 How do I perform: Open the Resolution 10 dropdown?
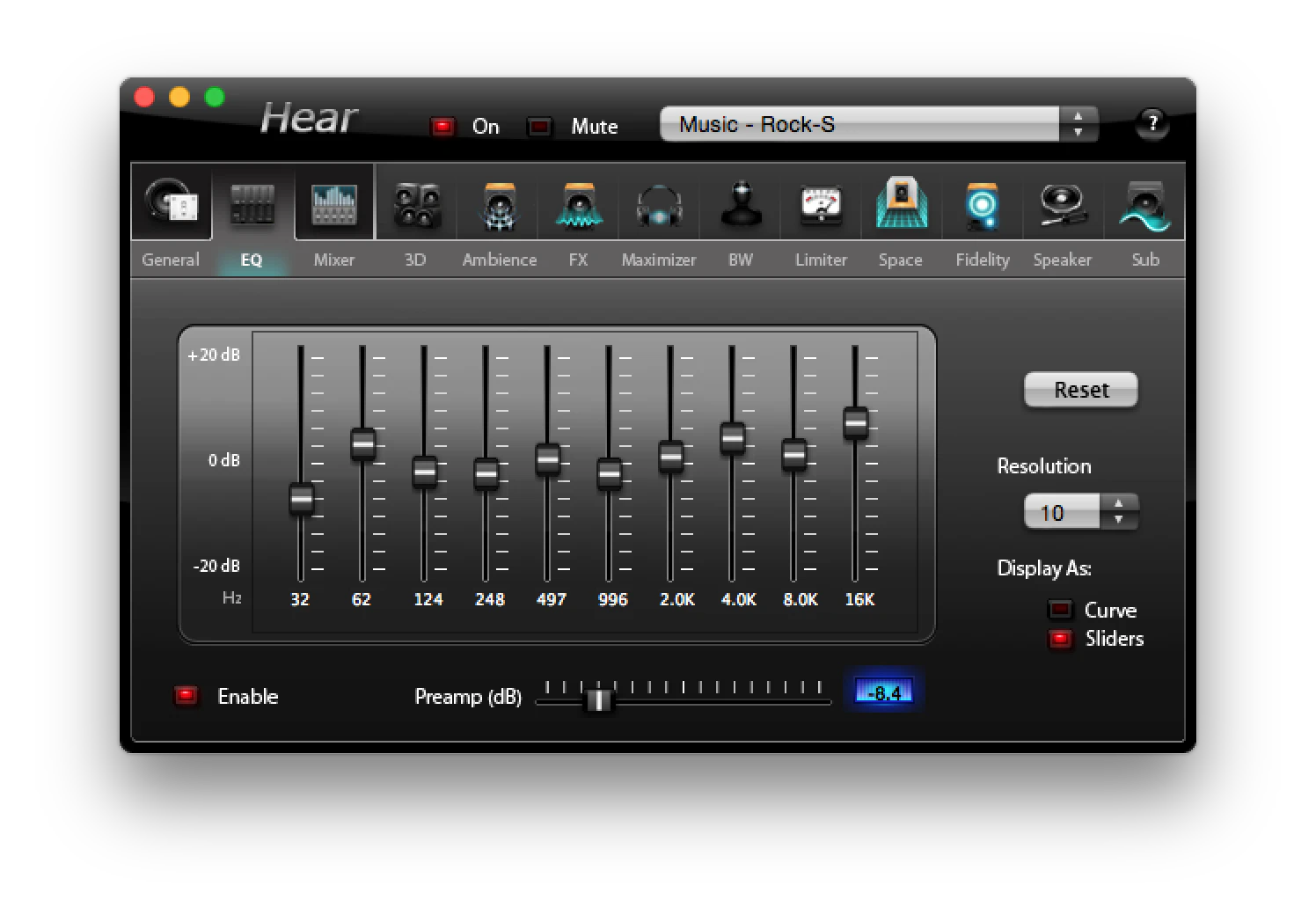pos(1081,512)
